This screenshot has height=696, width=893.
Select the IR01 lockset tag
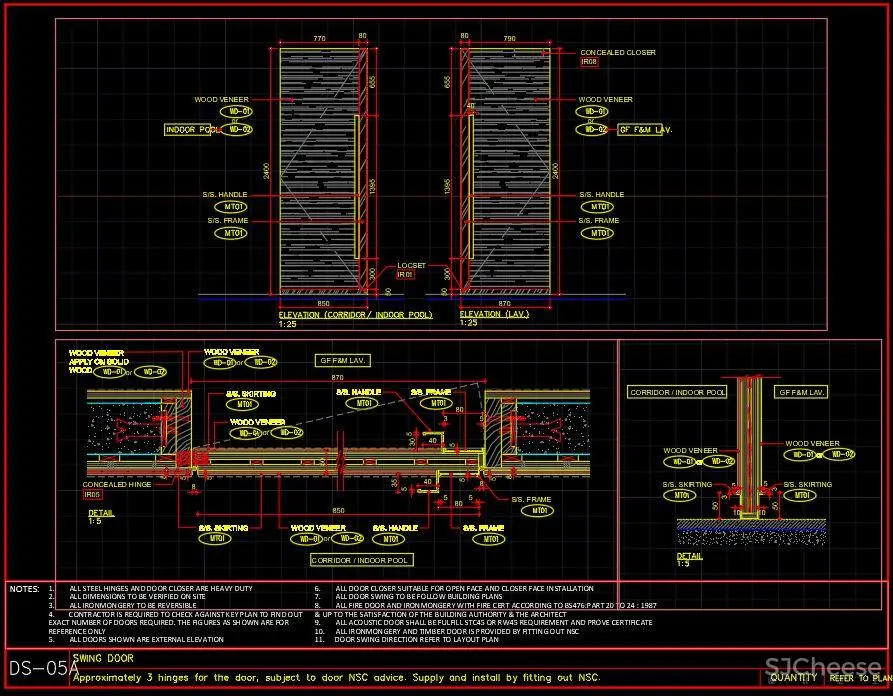[405, 274]
